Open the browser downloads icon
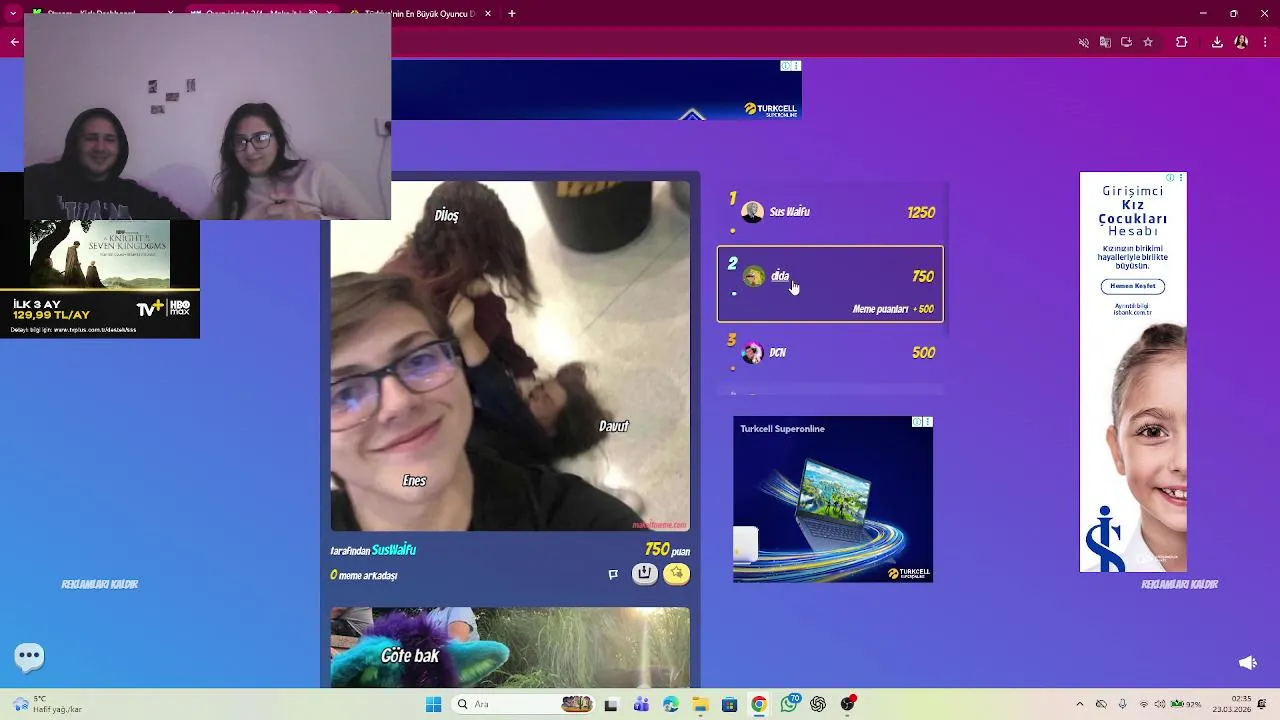This screenshot has width=1280, height=720. coord(1217,42)
